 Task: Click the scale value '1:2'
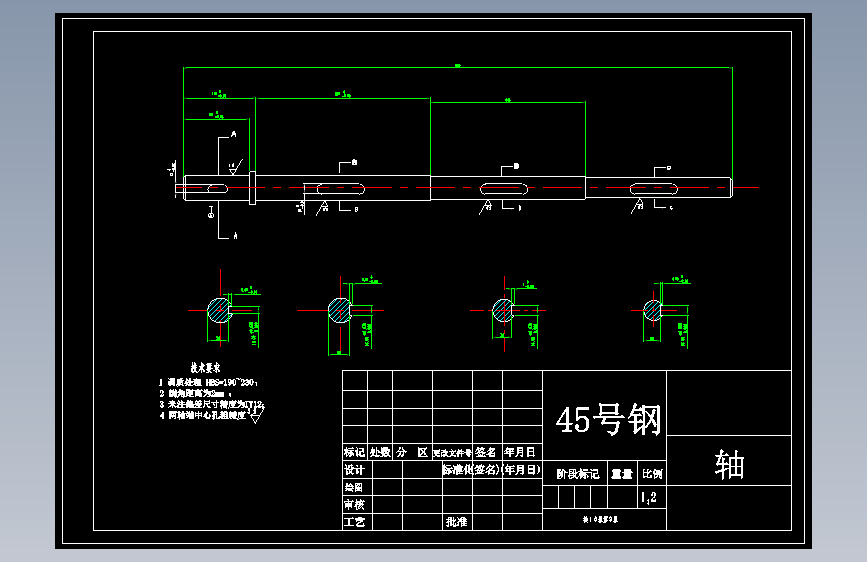click(649, 497)
